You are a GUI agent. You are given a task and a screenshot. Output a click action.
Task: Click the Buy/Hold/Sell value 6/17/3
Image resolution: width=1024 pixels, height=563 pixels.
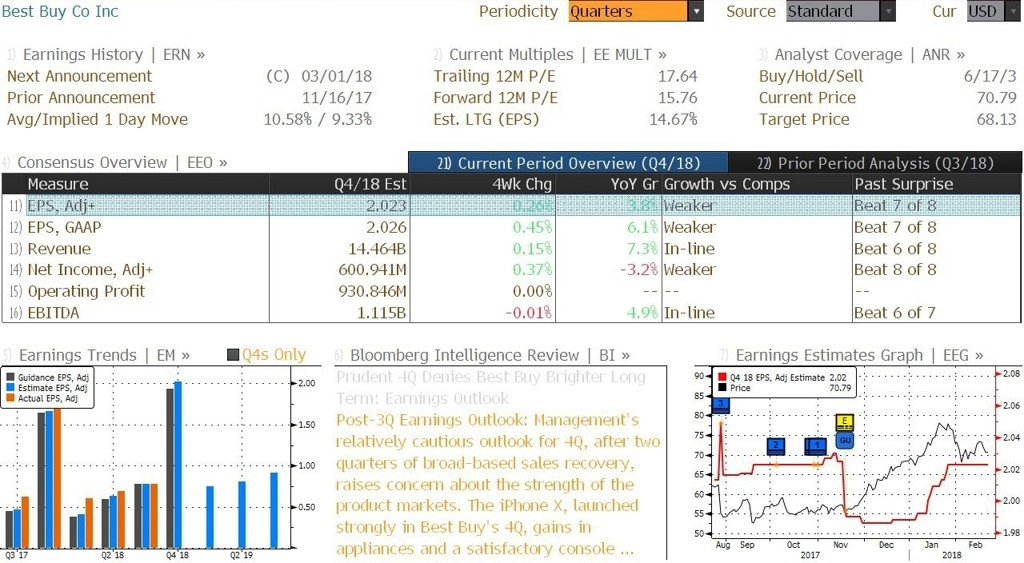[x=991, y=76]
